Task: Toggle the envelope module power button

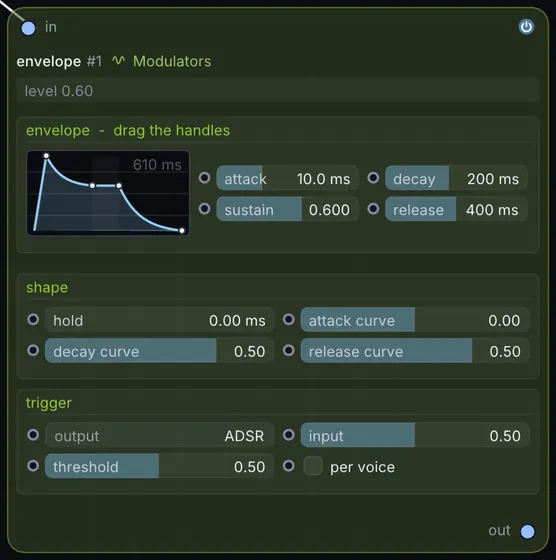Action: click(x=526, y=27)
